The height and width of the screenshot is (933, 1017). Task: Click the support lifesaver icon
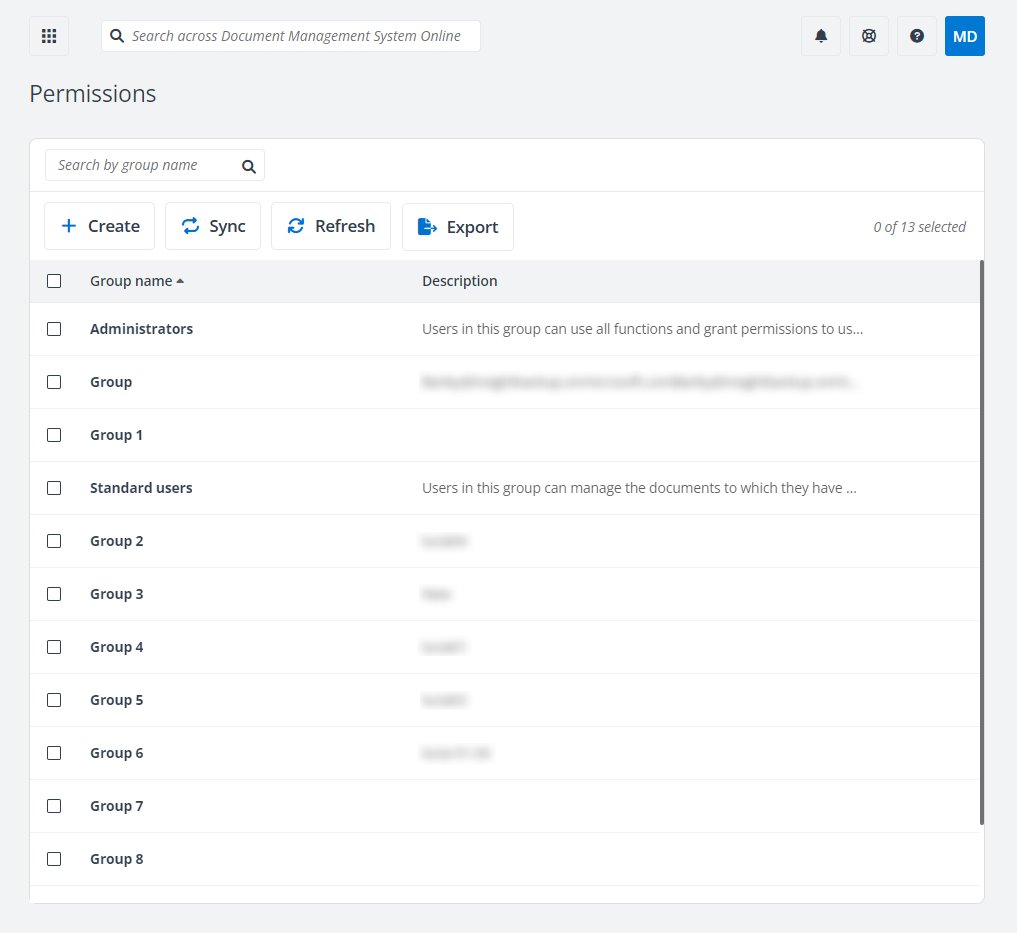tap(868, 36)
